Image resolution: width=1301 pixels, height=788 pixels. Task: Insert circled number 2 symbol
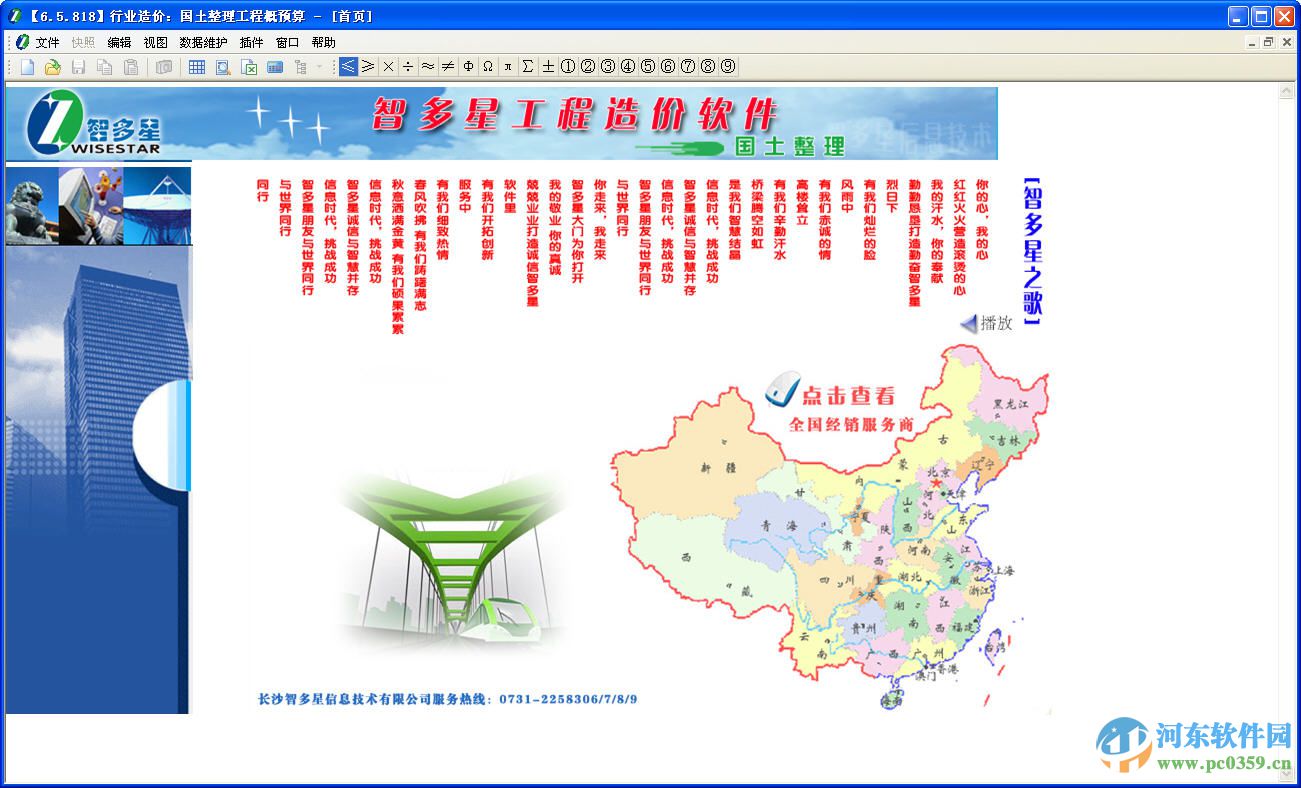(x=588, y=67)
